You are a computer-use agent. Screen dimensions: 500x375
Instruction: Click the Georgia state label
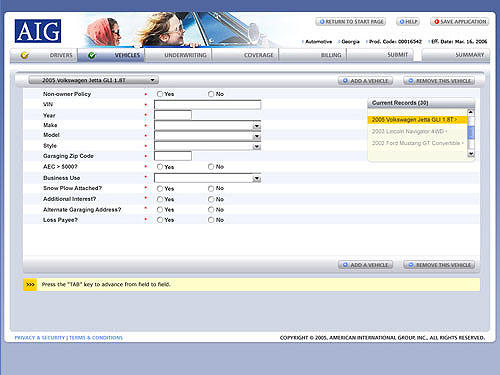[x=350, y=42]
